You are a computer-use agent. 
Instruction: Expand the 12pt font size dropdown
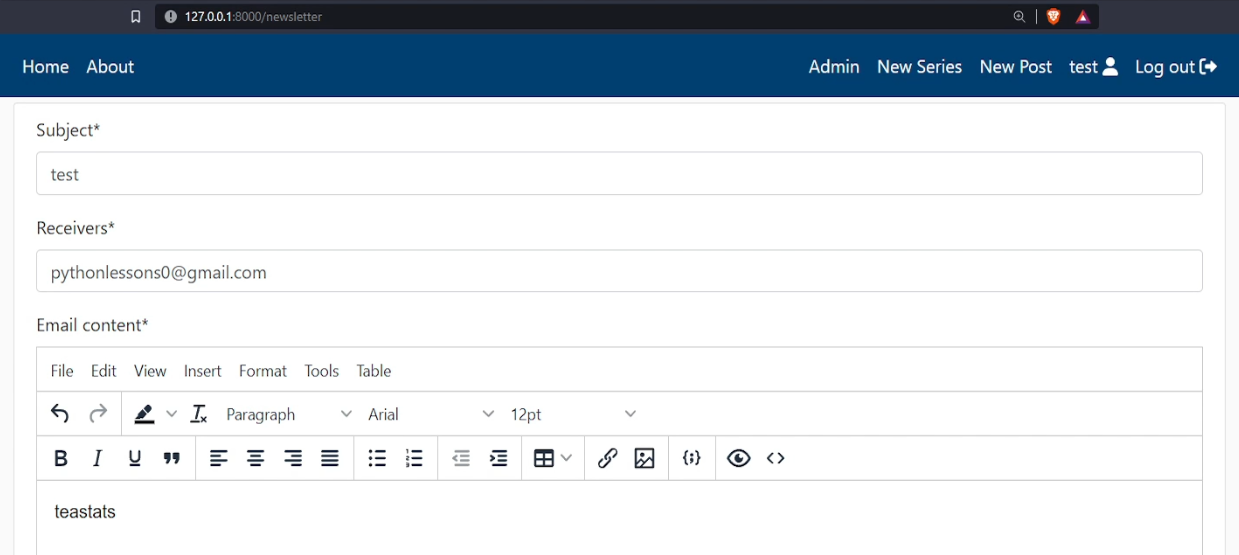click(x=572, y=414)
